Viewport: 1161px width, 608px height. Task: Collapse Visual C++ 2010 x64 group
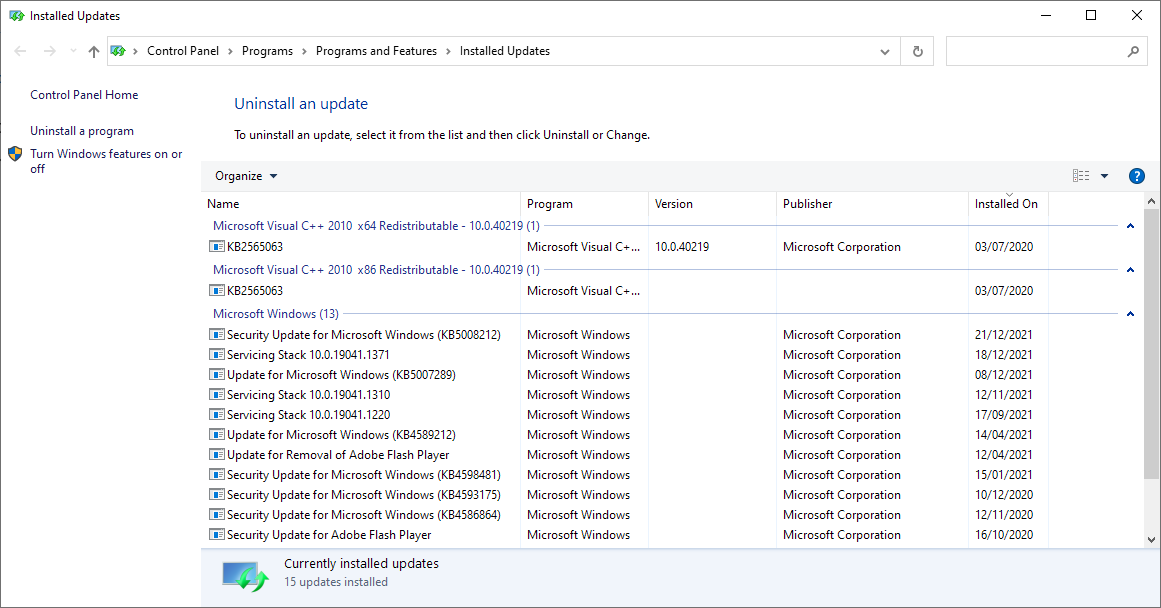click(1131, 226)
